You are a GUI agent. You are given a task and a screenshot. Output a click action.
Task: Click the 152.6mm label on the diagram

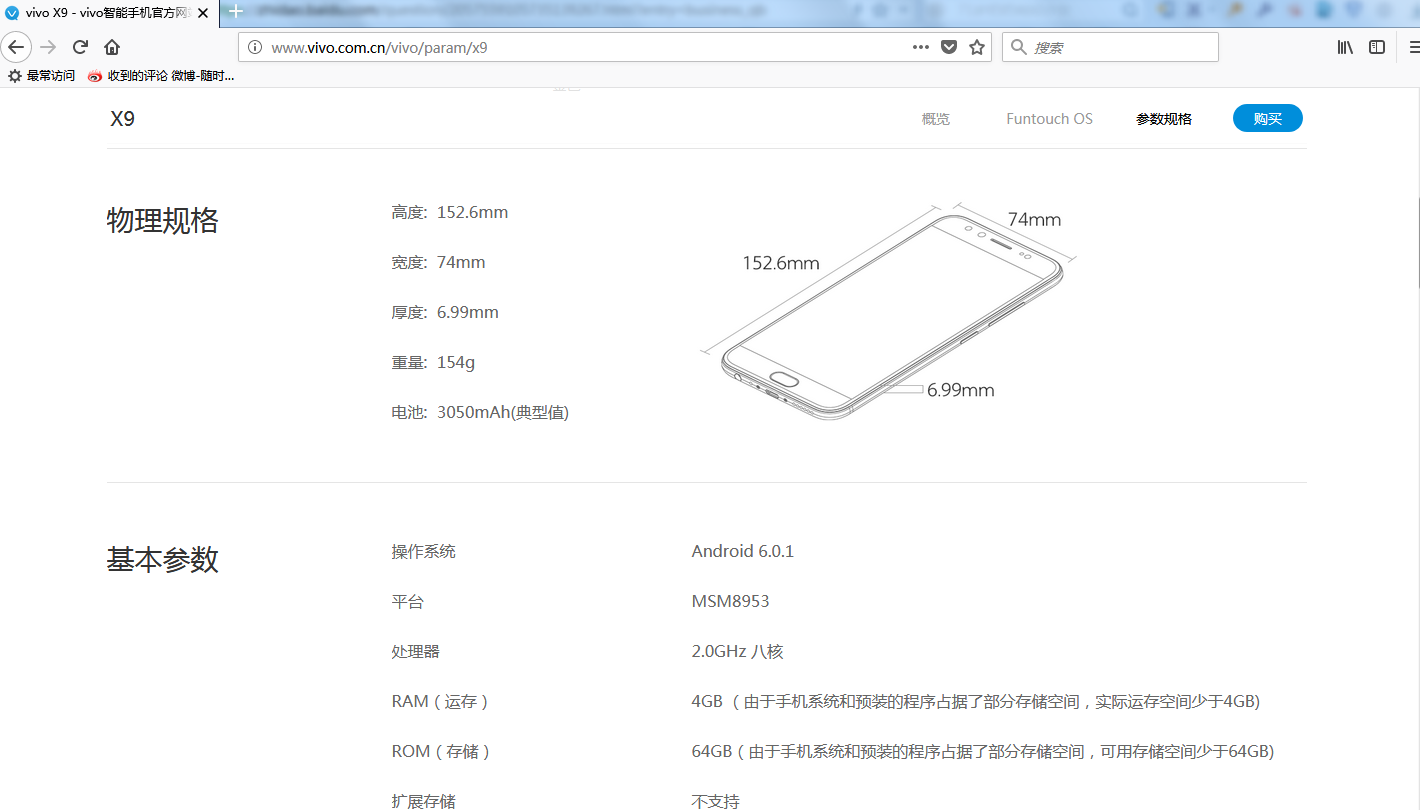click(x=780, y=263)
